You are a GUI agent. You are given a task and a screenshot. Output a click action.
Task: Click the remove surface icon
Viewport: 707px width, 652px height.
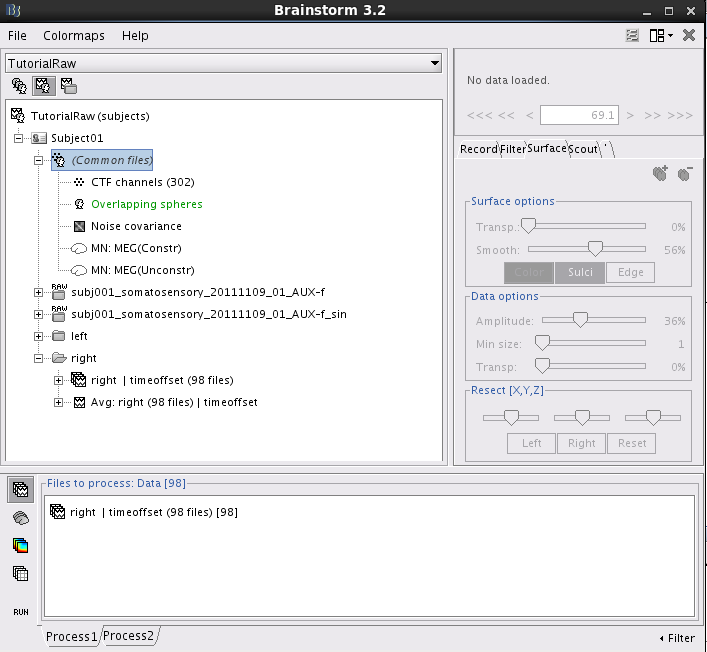point(684,174)
